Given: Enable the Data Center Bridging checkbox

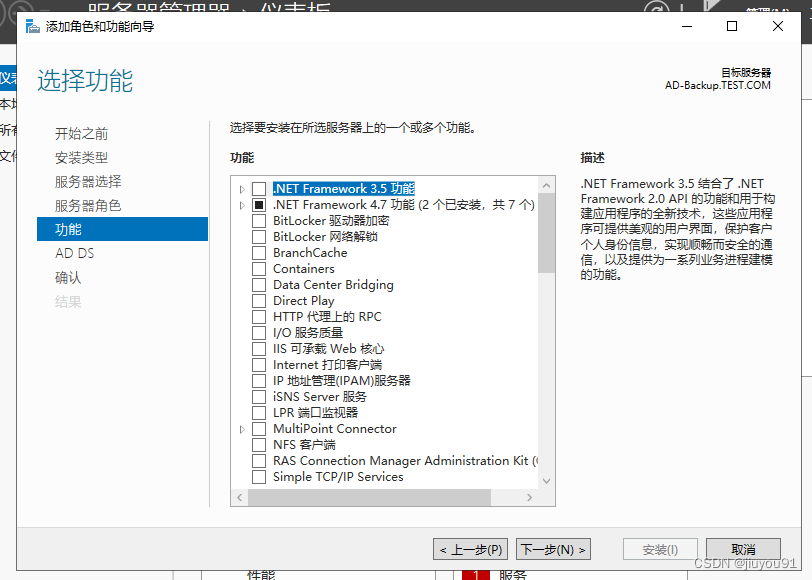Looking at the screenshot, I should coord(259,285).
